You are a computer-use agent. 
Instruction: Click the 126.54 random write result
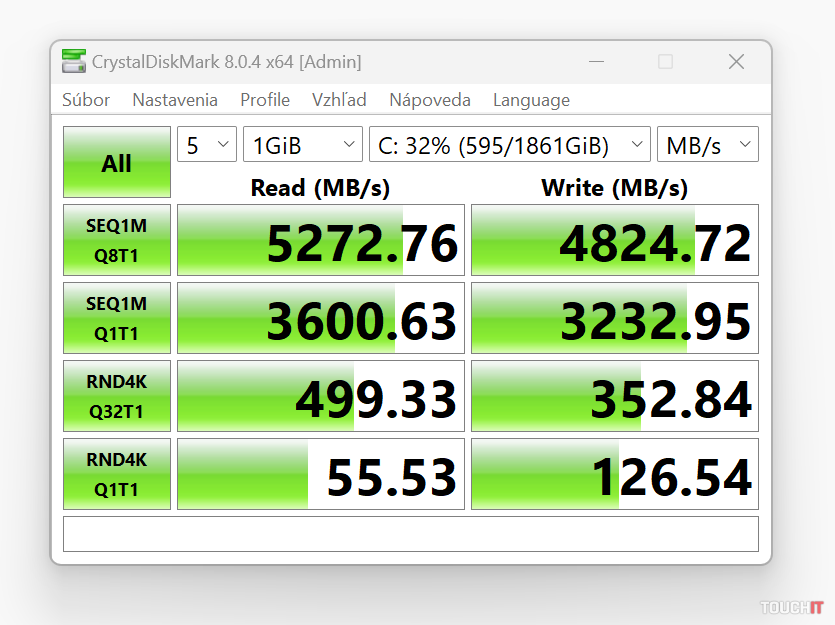click(615, 475)
